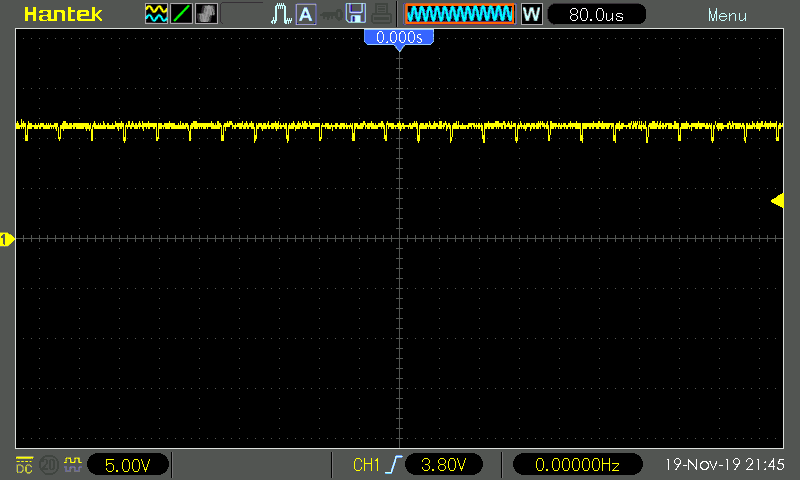Open the 3.80V trigger level setting
The height and width of the screenshot is (480, 800).
click(444, 465)
